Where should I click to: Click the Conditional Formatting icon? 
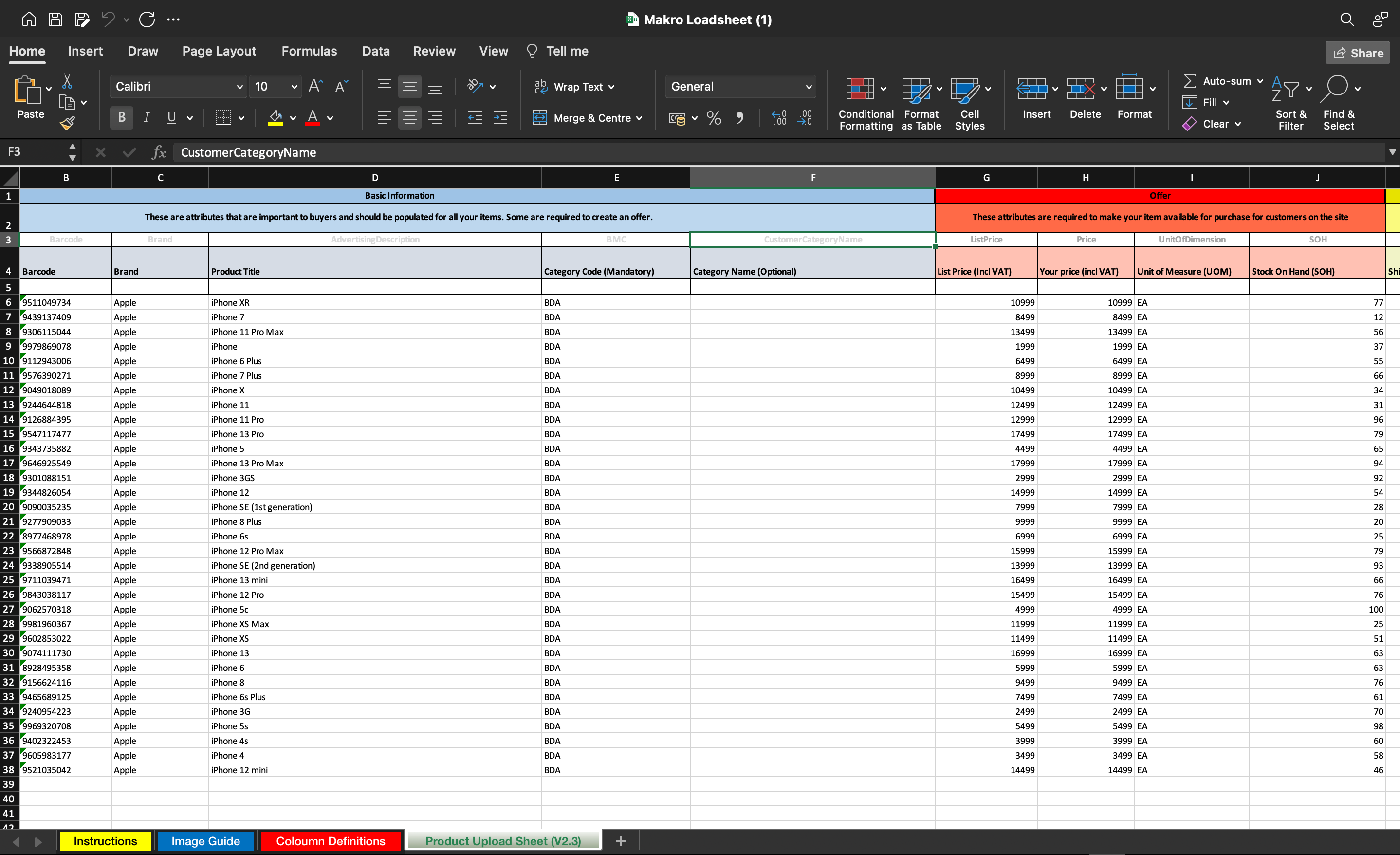click(860, 89)
